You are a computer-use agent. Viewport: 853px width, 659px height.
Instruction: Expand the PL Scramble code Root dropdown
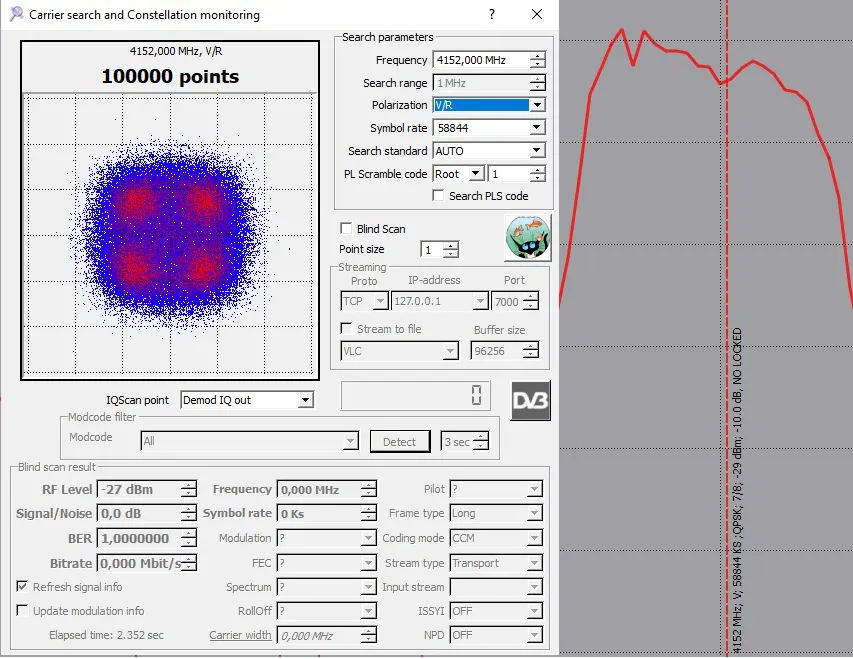(476, 174)
